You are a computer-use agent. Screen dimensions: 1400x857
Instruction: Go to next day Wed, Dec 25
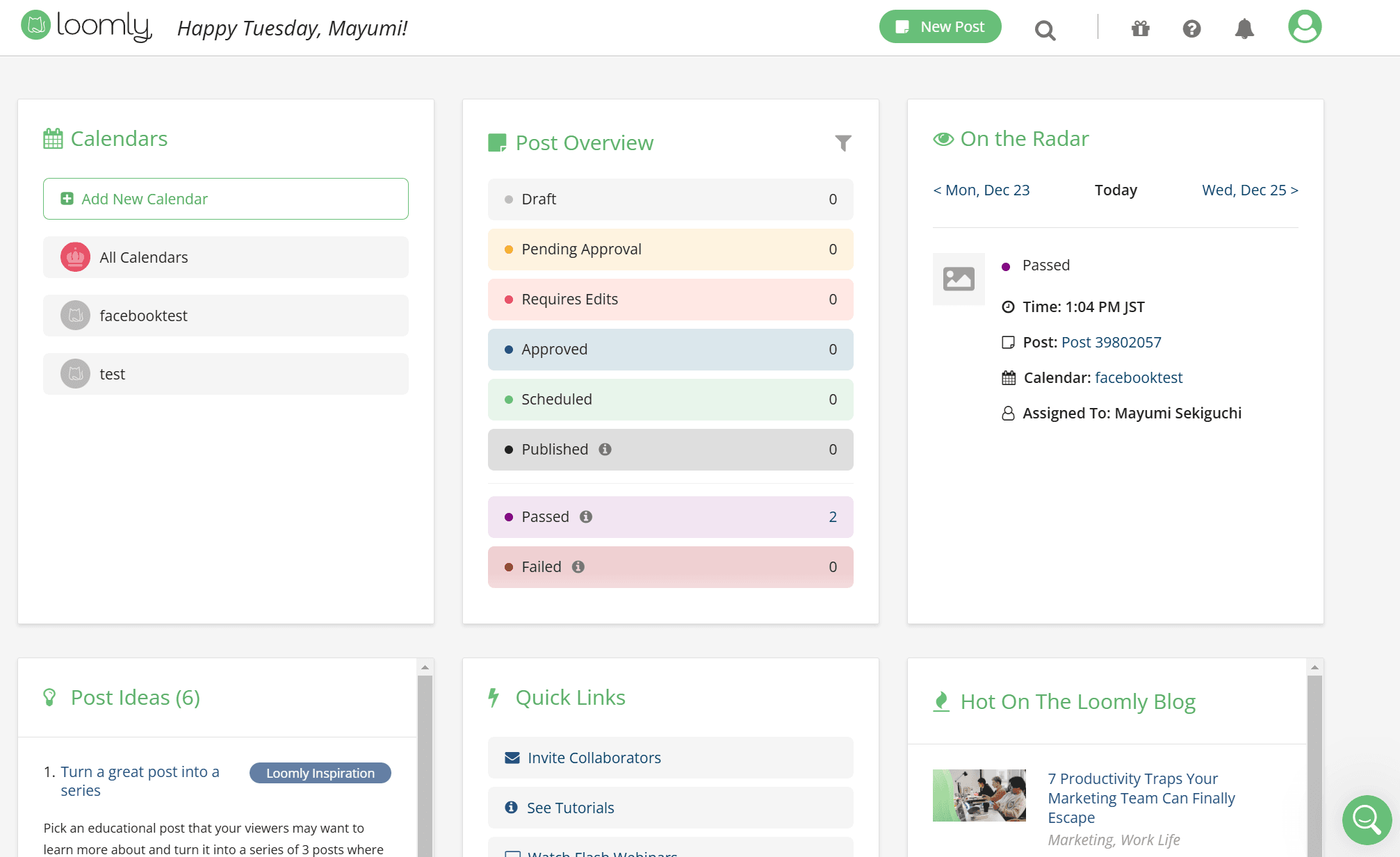point(1250,190)
